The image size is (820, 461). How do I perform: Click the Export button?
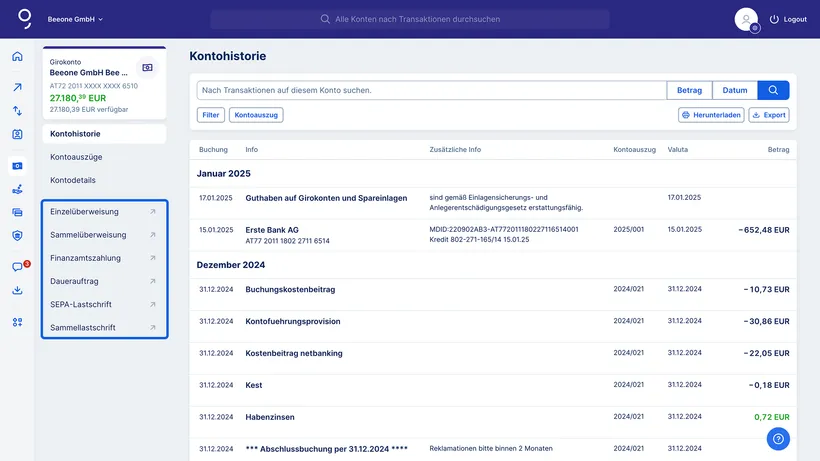769,115
